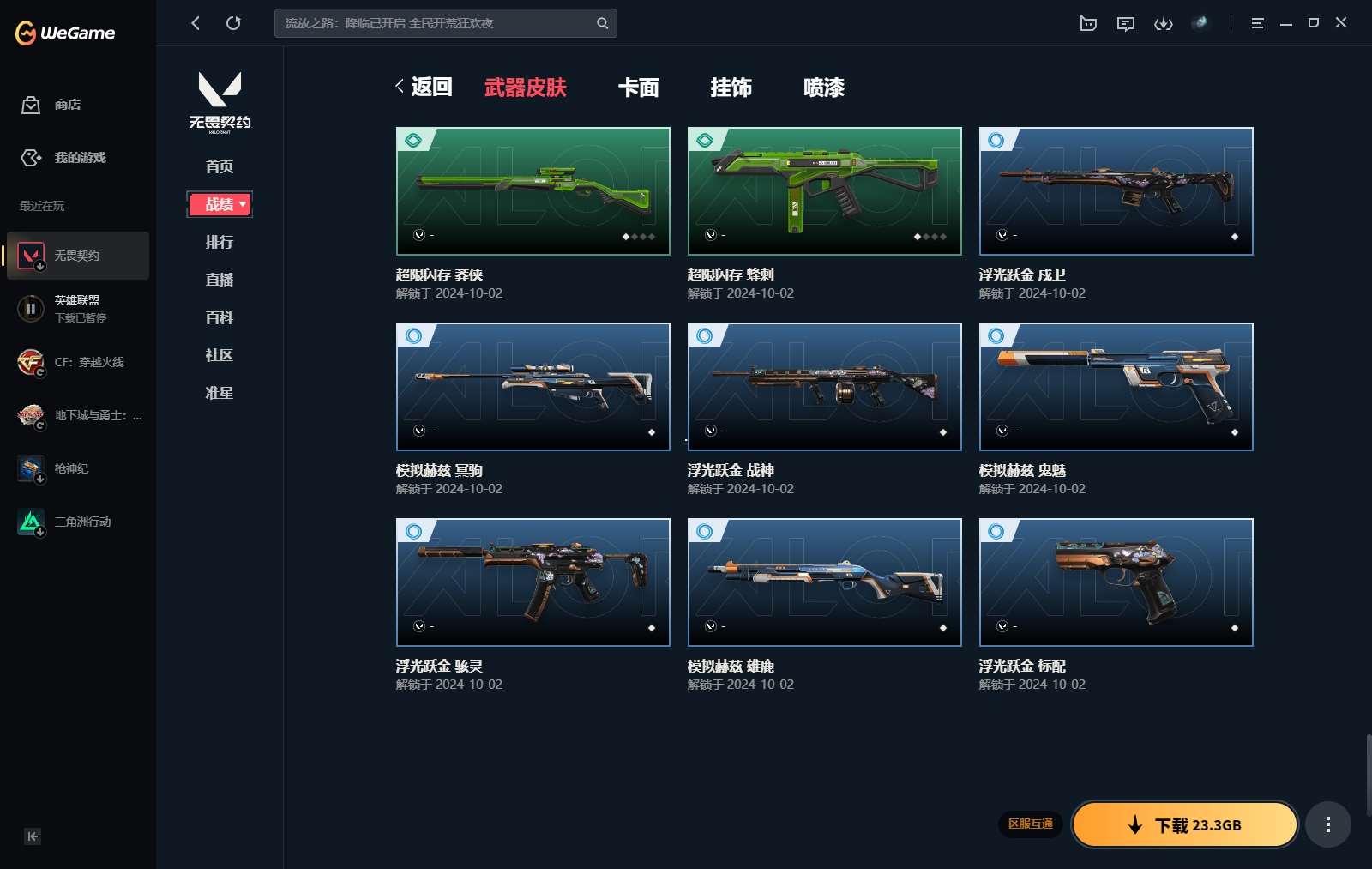Image resolution: width=1372 pixels, height=869 pixels.
Task: Open the three-dot more options button
Action: pyautogui.click(x=1327, y=824)
